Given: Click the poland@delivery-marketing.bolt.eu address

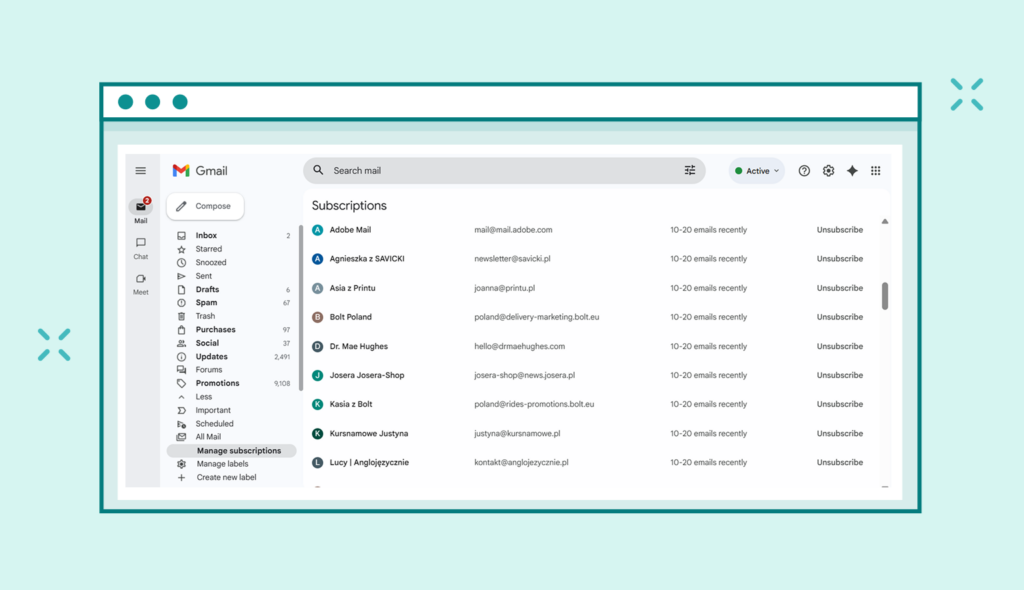Looking at the screenshot, I should coord(536,317).
